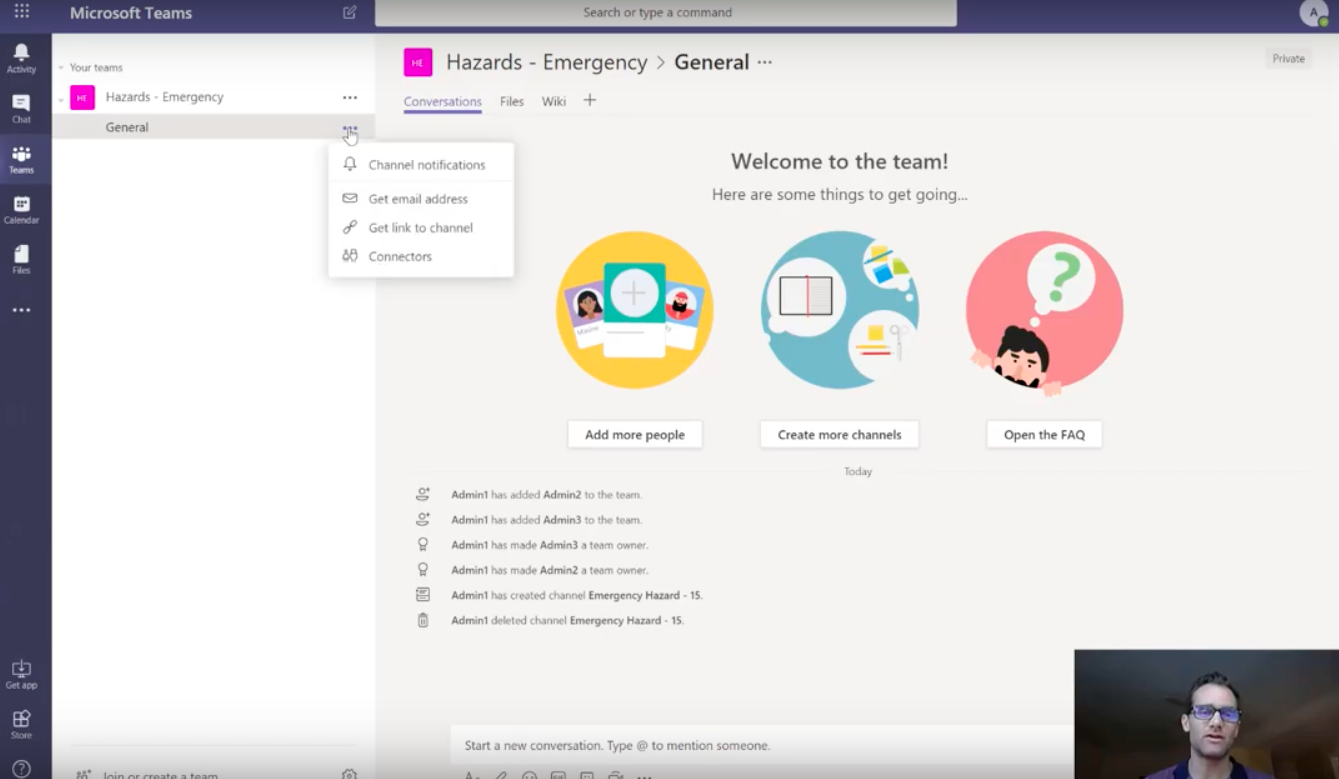The image size is (1339, 779).
Task: Click Join or create a team
Action: coord(160,774)
